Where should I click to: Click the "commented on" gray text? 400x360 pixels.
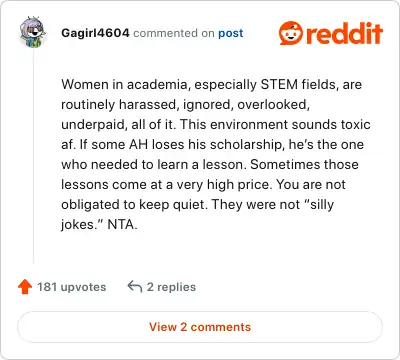coord(174,33)
